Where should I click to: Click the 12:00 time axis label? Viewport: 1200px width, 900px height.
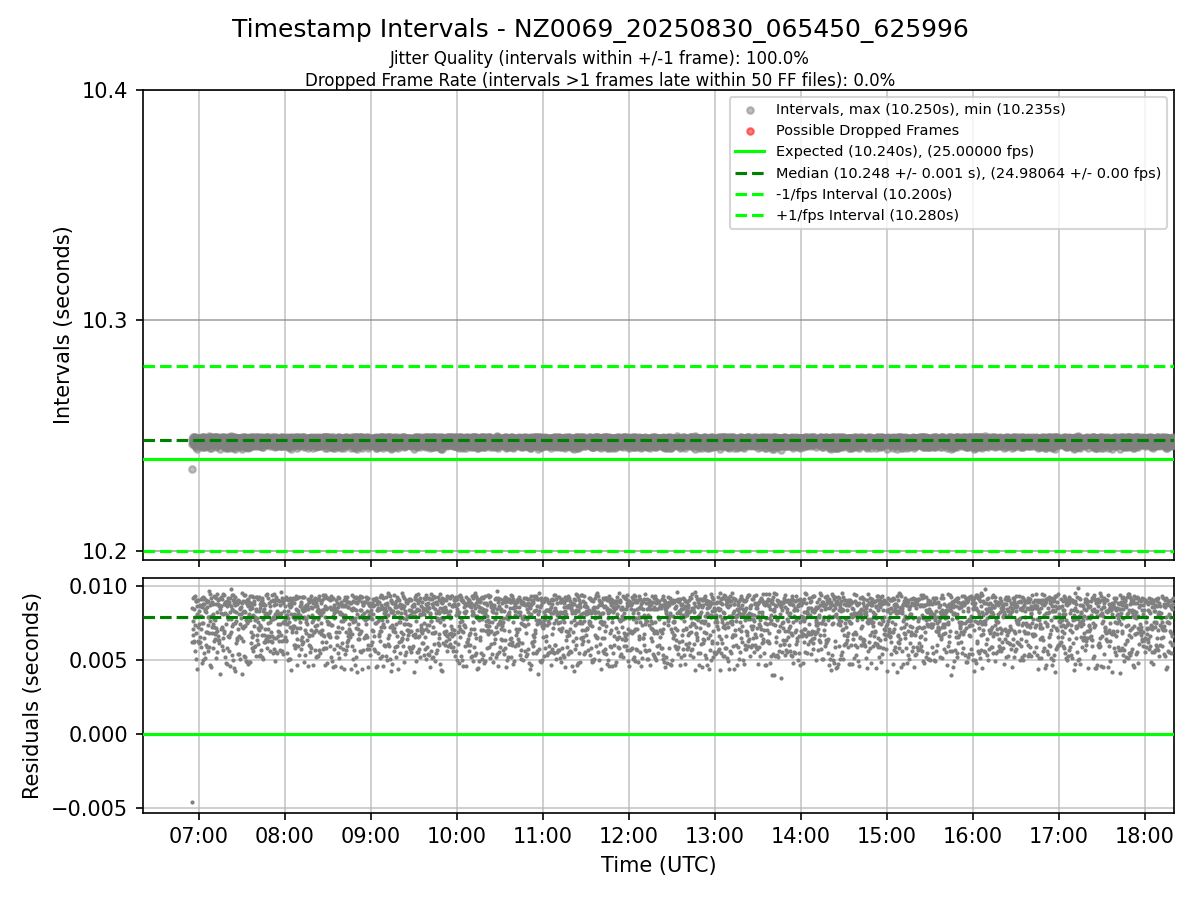(629, 833)
